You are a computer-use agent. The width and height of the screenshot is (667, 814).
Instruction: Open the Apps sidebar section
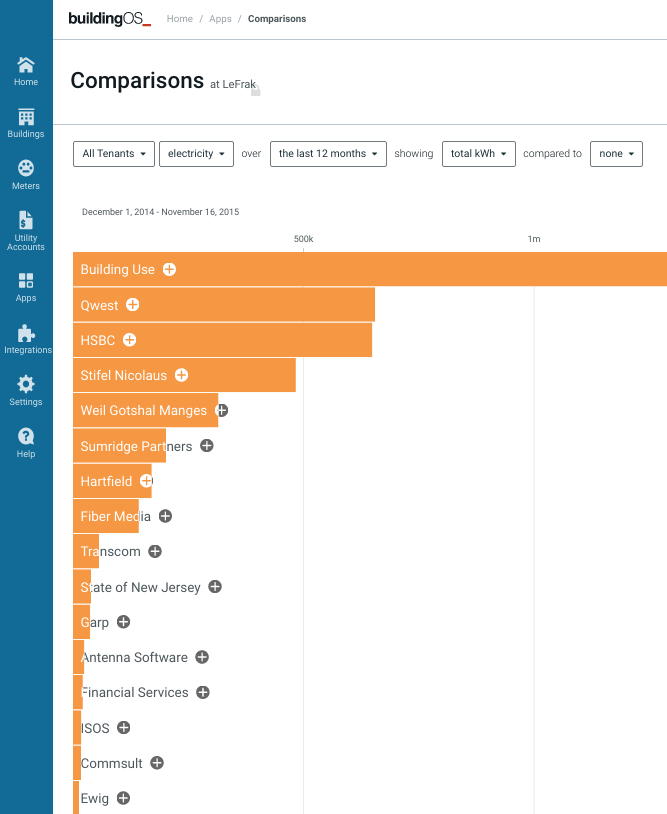coord(26,288)
